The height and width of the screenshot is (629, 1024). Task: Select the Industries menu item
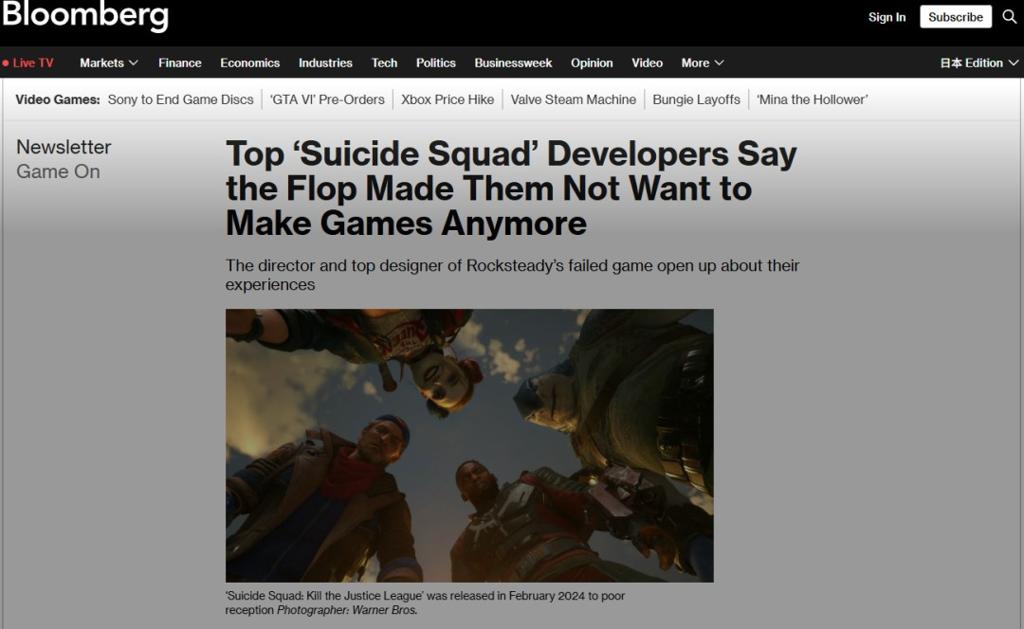tap(325, 63)
